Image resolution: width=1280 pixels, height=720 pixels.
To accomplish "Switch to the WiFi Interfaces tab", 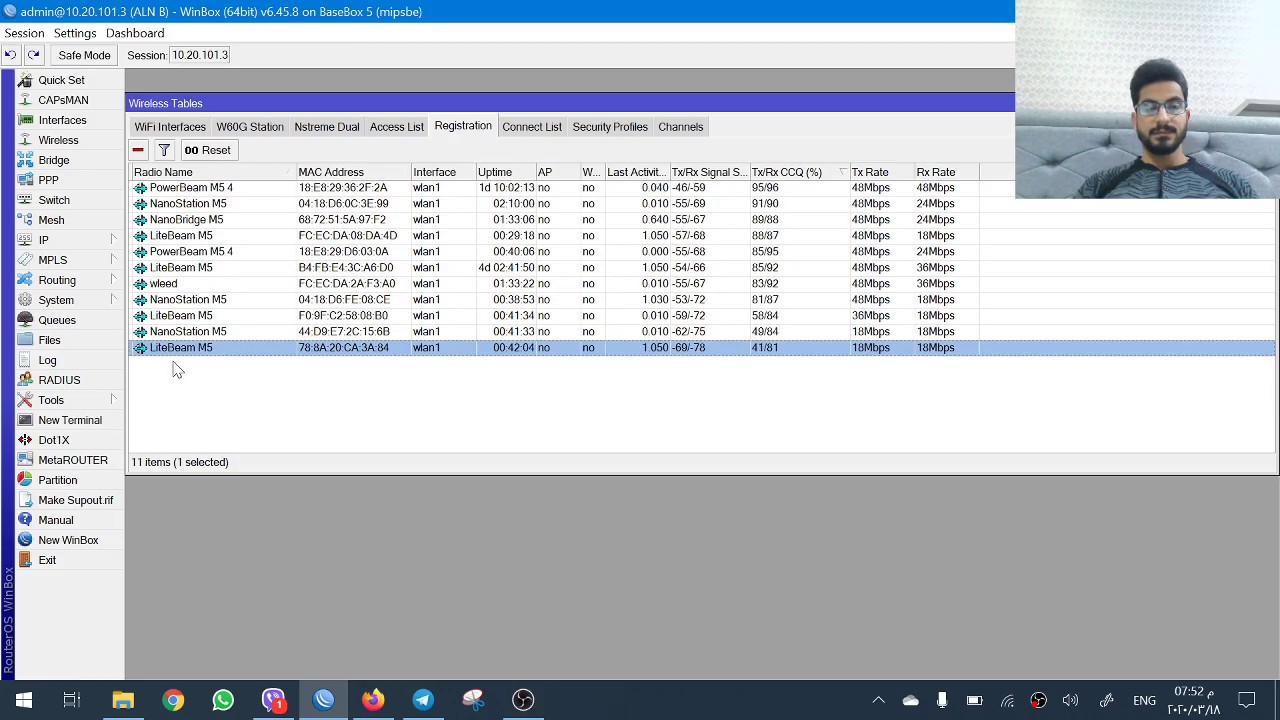I will pos(170,127).
